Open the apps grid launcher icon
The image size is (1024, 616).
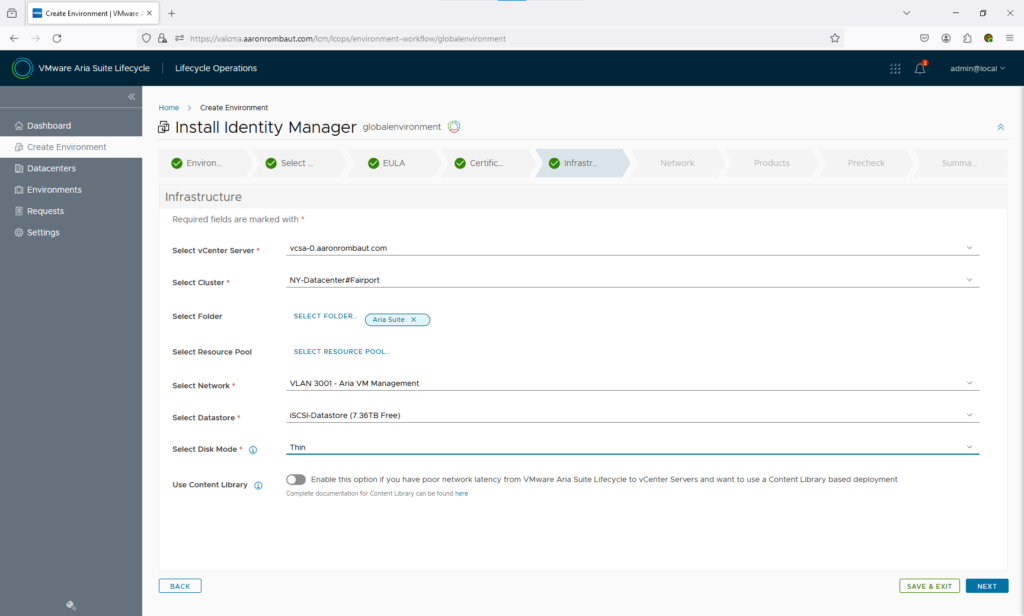pos(895,68)
